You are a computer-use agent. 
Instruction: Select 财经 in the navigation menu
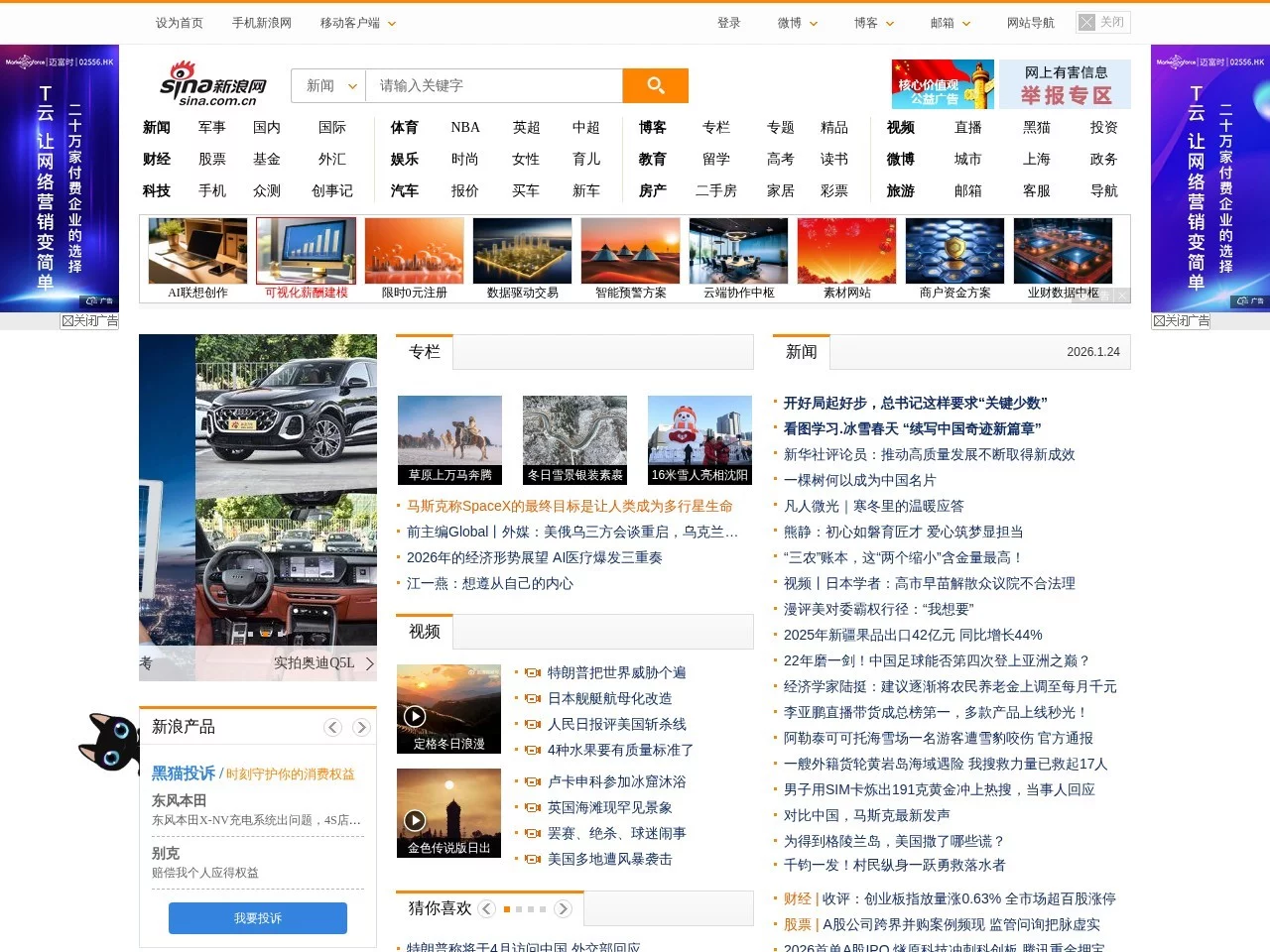[157, 159]
